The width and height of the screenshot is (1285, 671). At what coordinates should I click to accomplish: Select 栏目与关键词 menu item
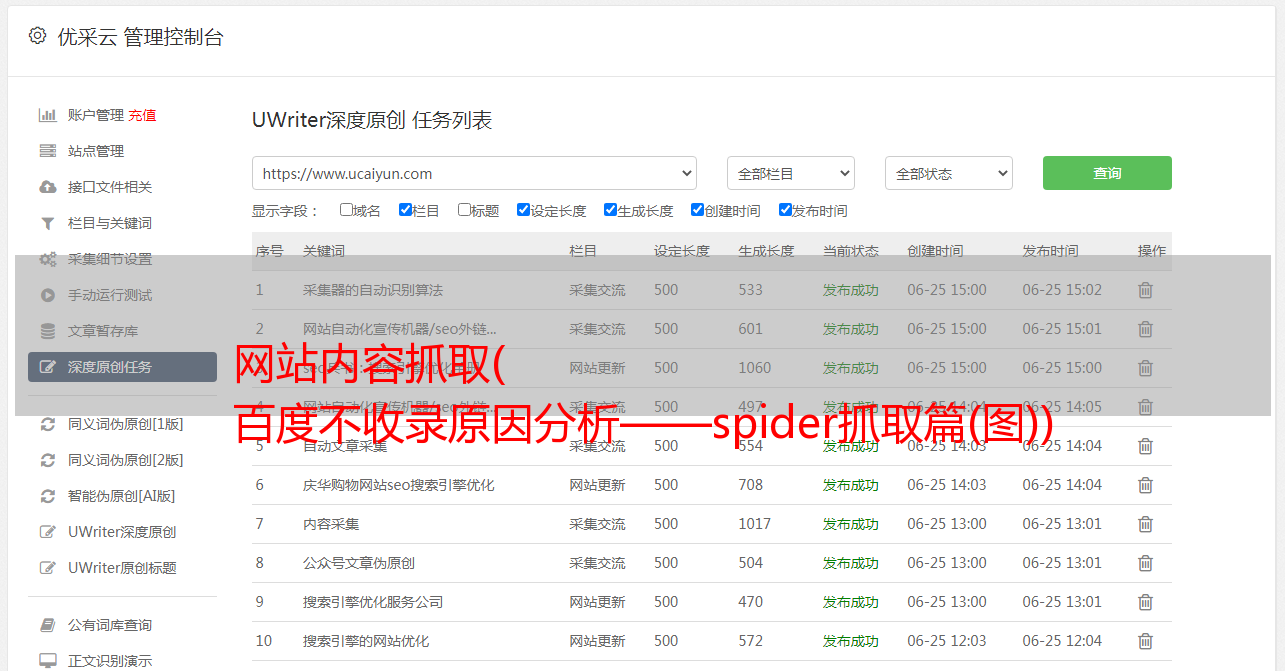click(x=110, y=223)
